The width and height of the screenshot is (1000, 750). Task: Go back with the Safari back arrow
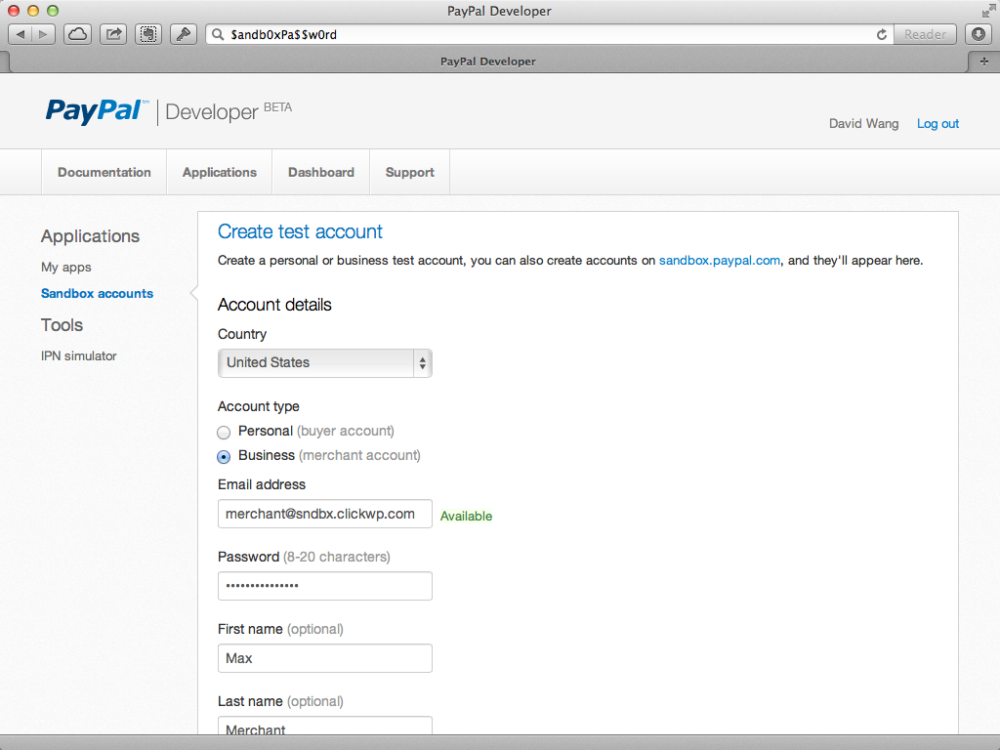click(x=20, y=34)
